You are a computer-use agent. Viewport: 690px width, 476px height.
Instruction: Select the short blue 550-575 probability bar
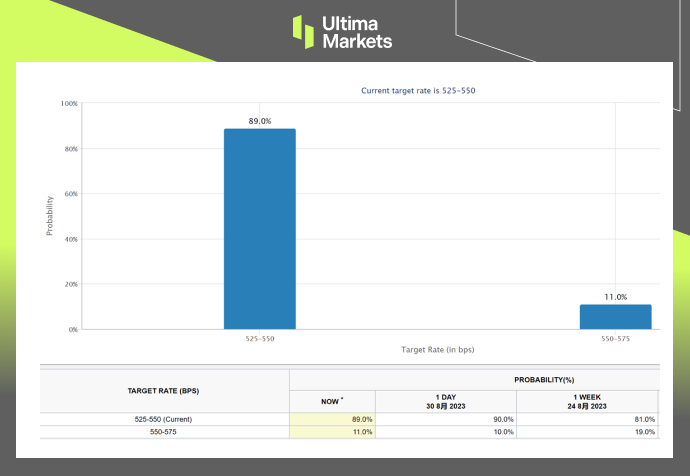(x=616, y=317)
